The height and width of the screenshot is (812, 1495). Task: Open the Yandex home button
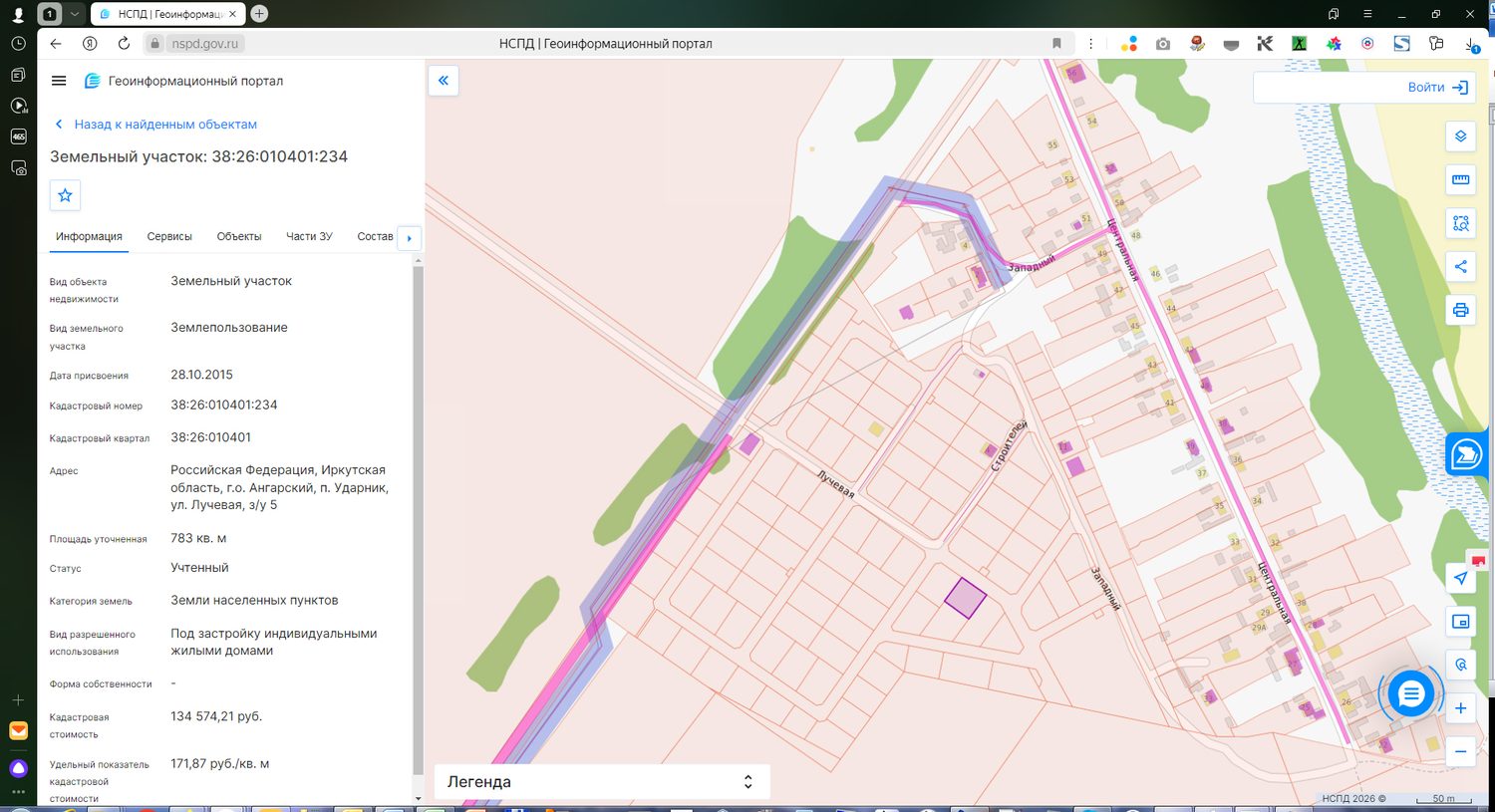(x=90, y=43)
